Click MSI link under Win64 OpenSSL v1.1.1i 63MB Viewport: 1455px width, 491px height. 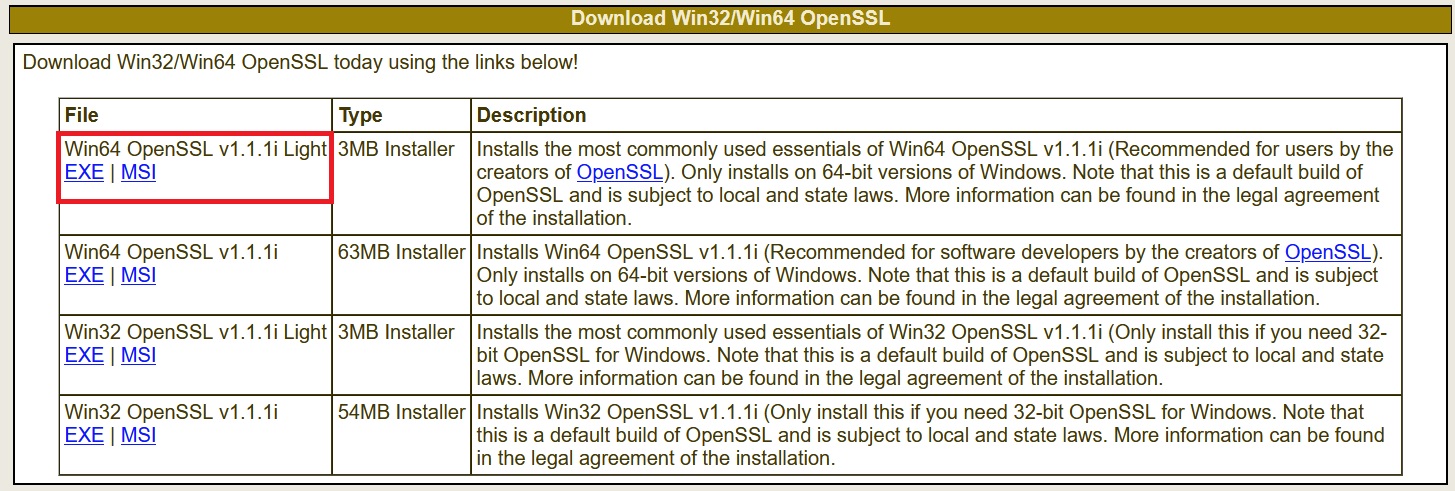[x=139, y=275]
